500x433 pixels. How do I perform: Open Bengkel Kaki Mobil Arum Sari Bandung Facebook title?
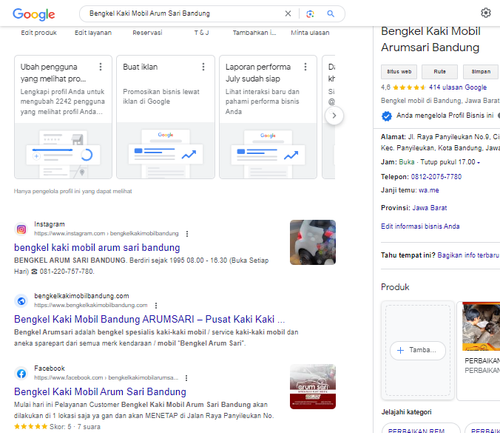point(100,392)
